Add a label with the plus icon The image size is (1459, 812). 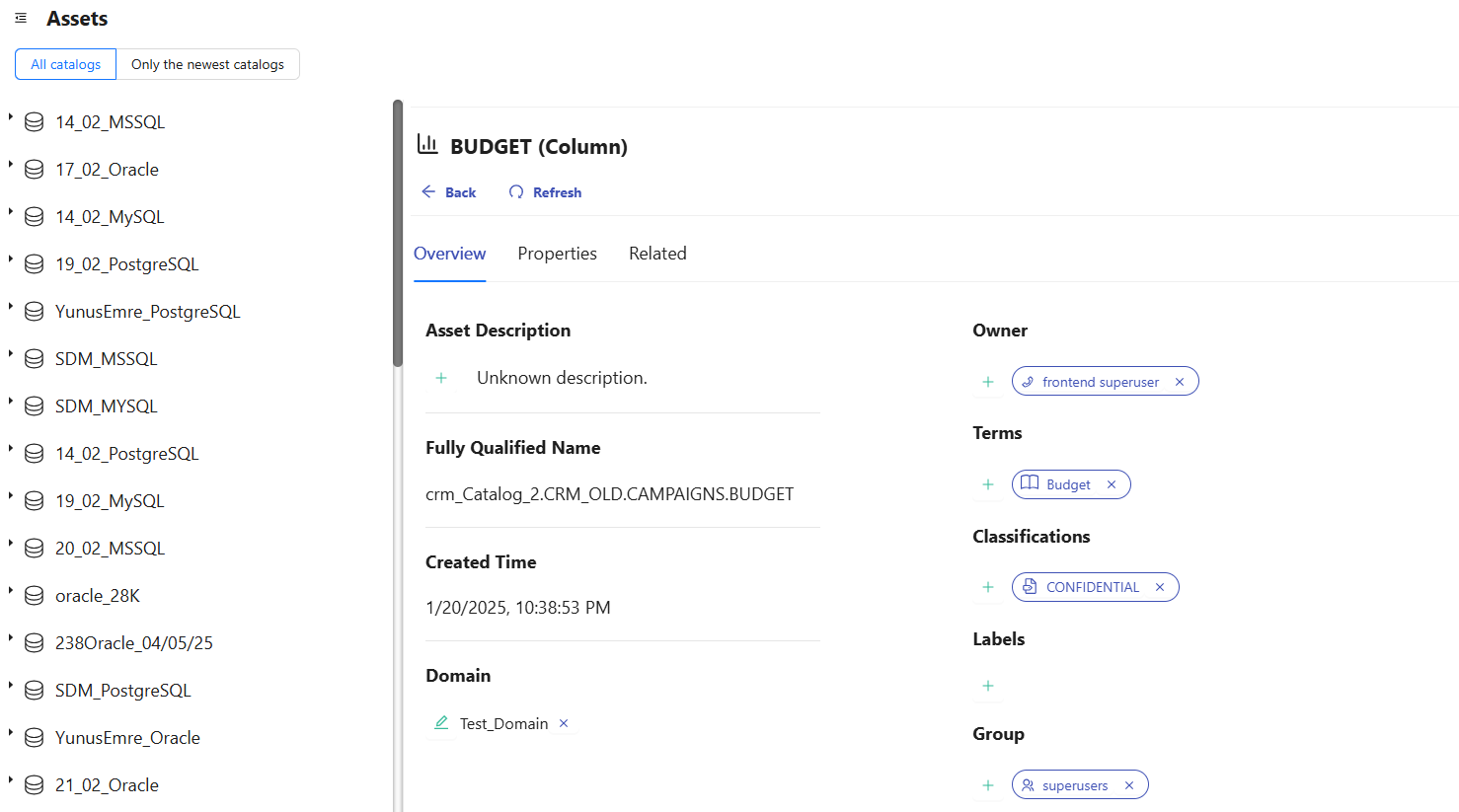tap(988, 686)
